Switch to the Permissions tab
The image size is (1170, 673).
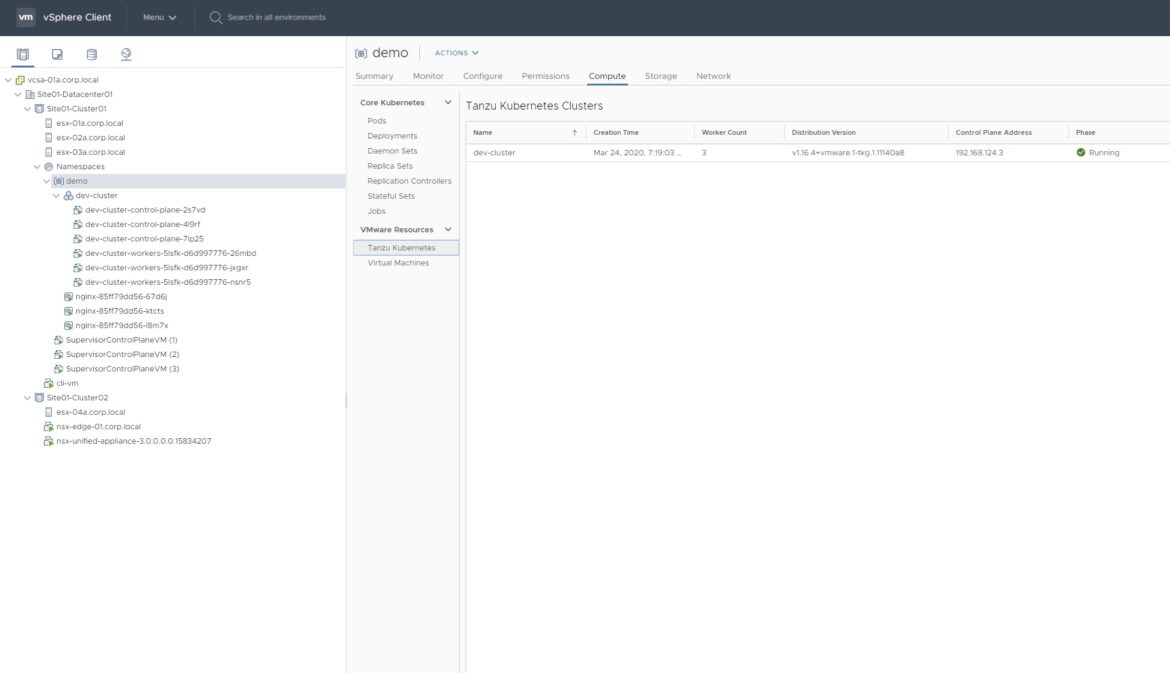[x=545, y=76]
